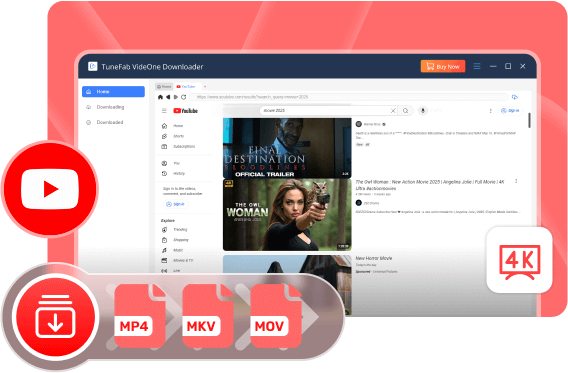Click the cloud download icon beside address bar
Viewport: 568px width, 373px height.
[515, 97]
